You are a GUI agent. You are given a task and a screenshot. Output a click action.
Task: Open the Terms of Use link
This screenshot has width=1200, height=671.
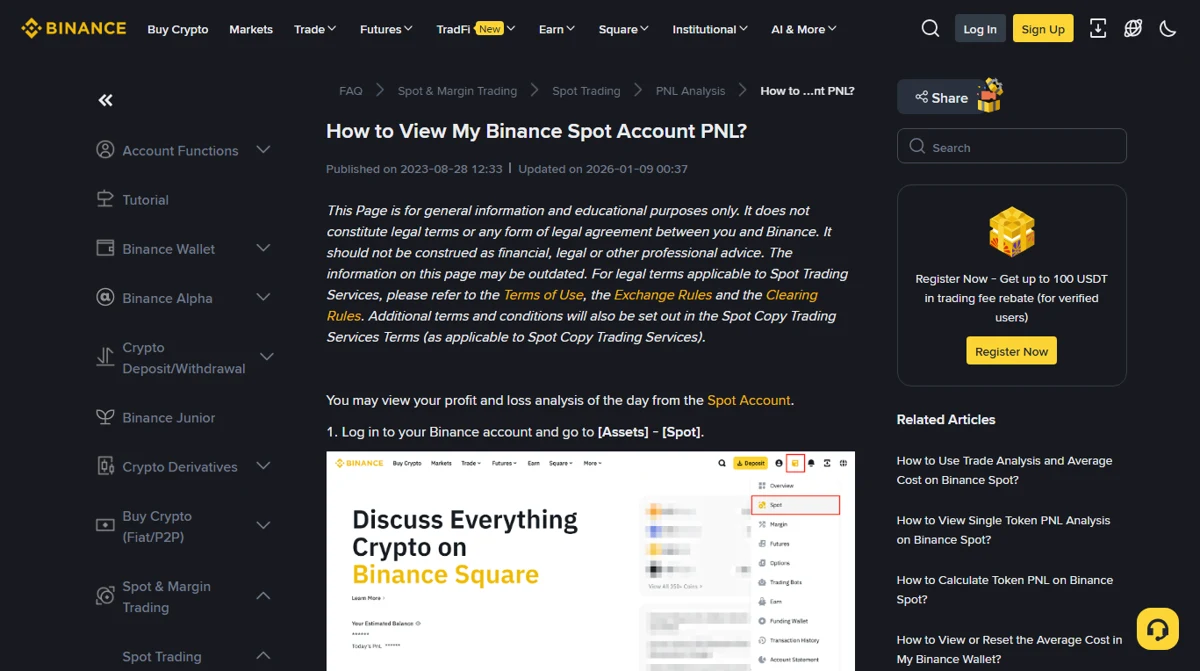pyautogui.click(x=543, y=295)
